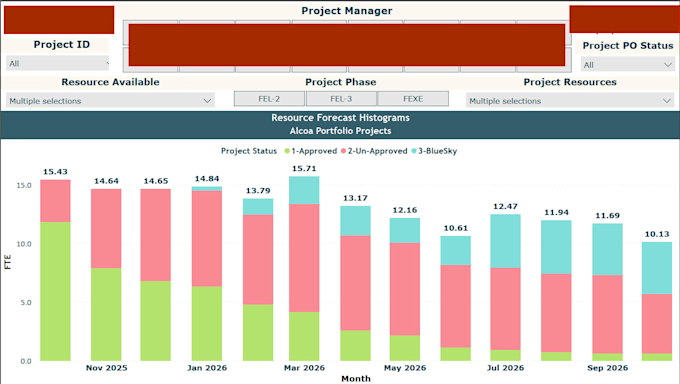Click the 11.69 total data label
This screenshot has height=384, width=680.
pos(608,216)
